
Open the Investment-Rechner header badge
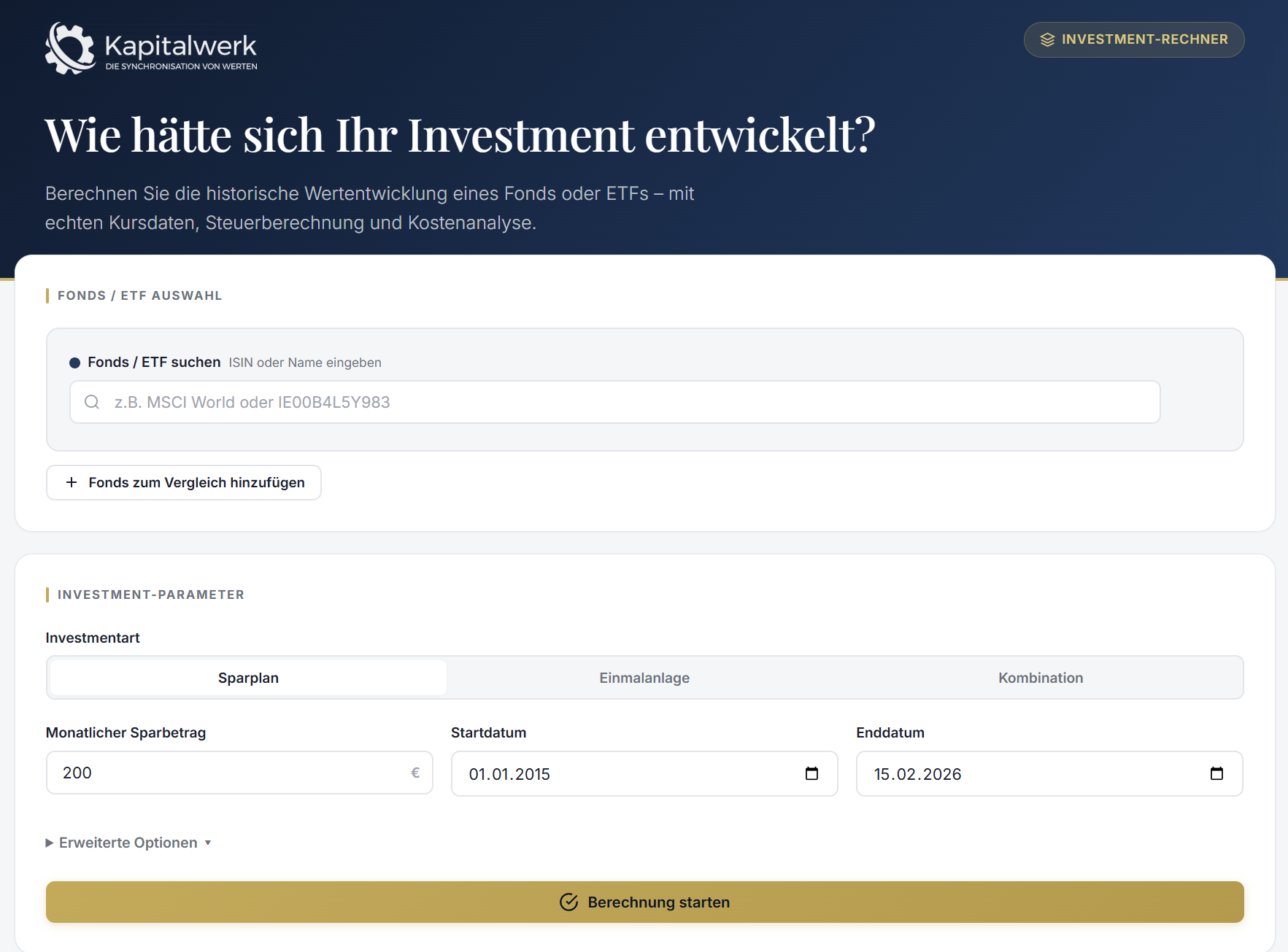point(1133,39)
